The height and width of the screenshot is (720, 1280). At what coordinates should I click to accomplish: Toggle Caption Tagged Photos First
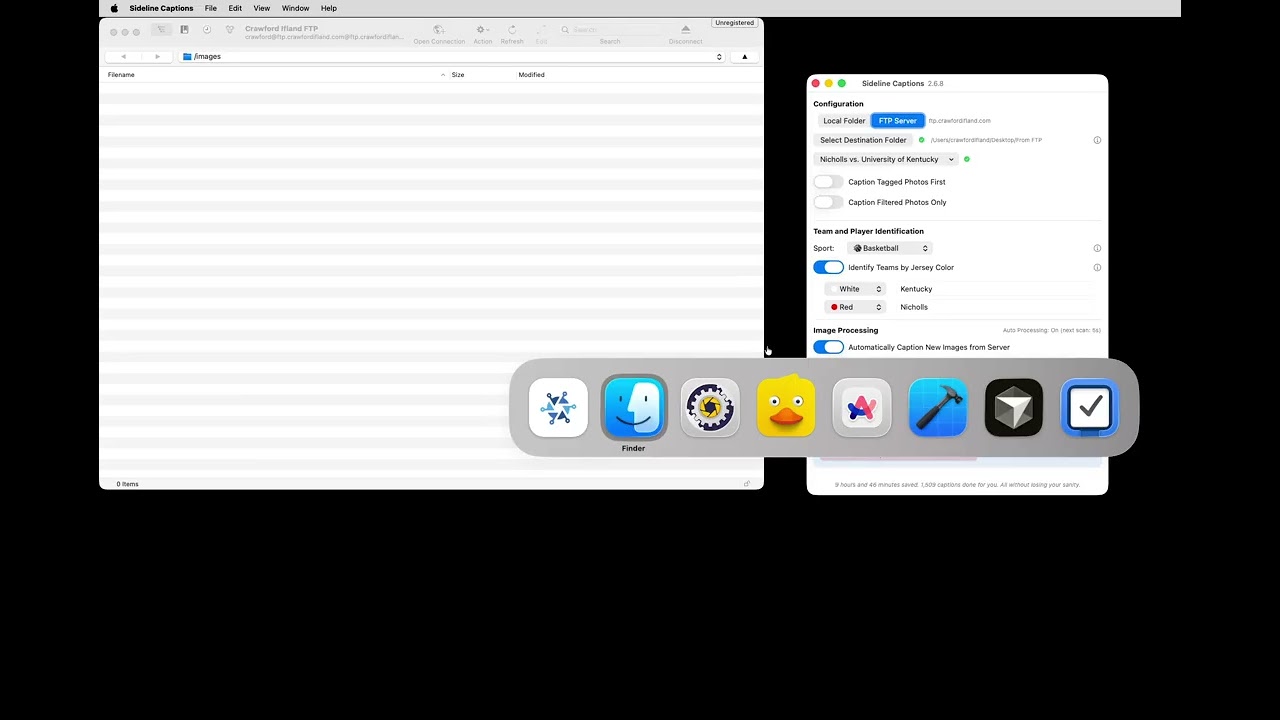tap(828, 182)
